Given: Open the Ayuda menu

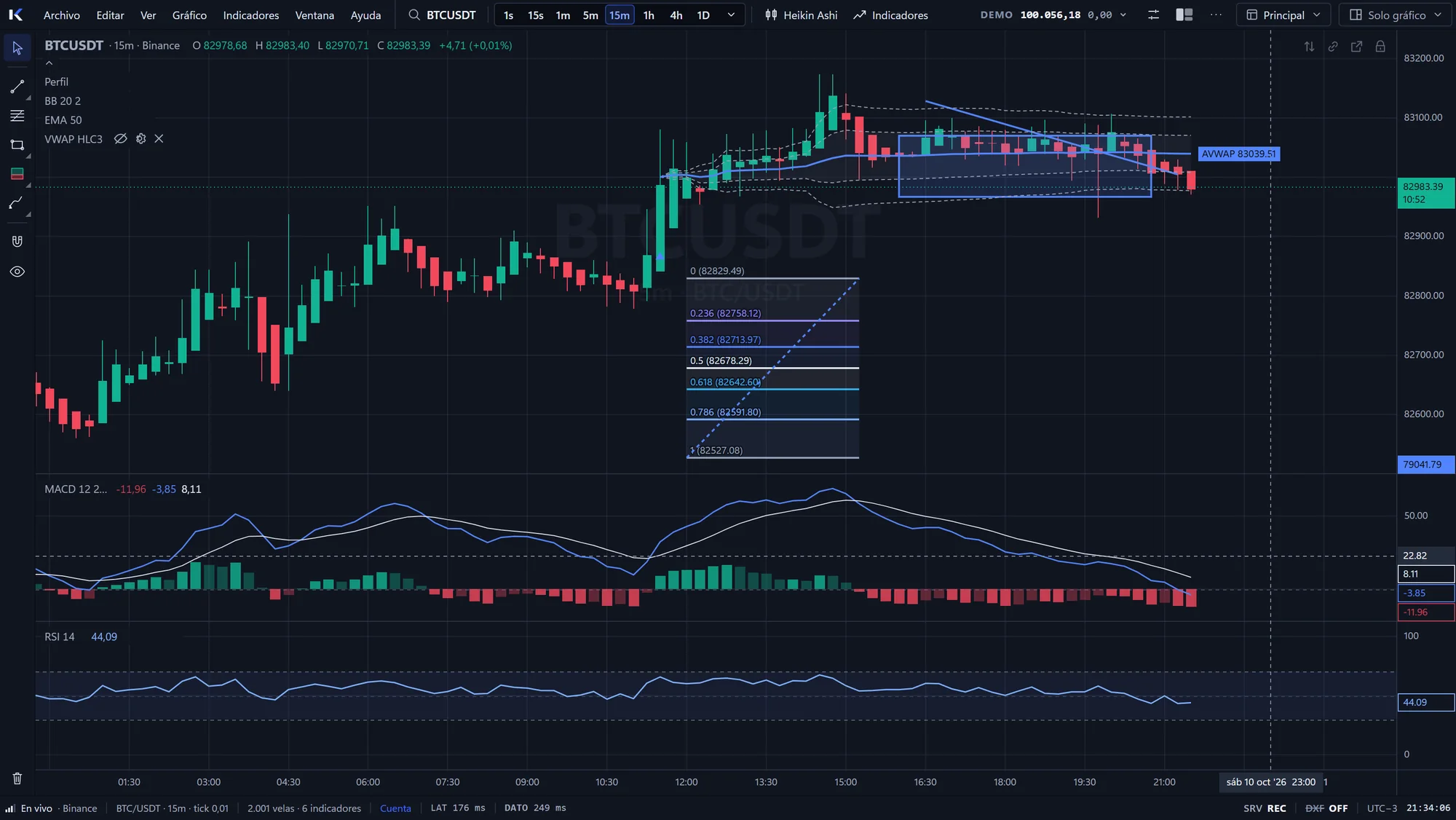Looking at the screenshot, I should tap(365, 15).
